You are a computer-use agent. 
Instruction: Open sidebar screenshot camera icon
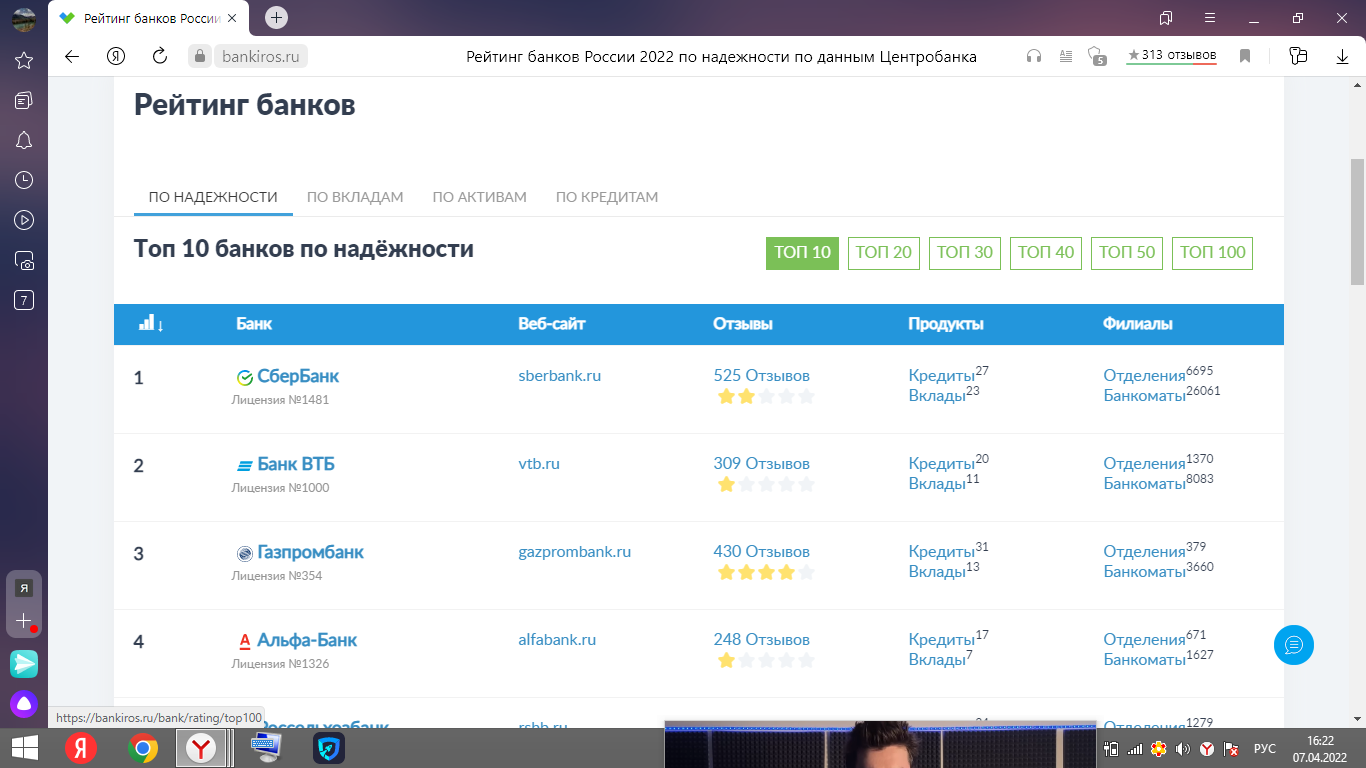pos(24,261)
